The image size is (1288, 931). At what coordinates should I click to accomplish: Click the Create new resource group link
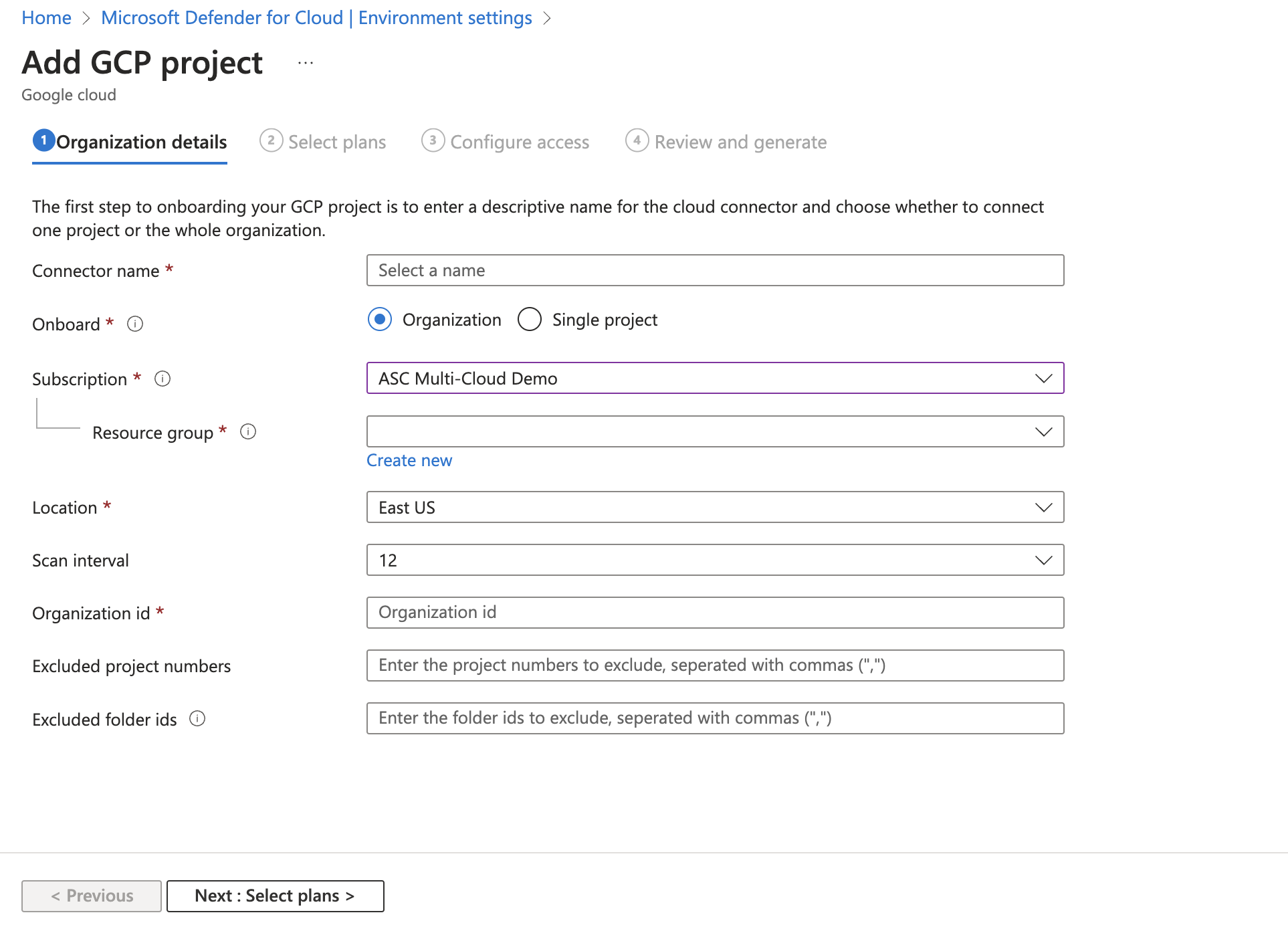point(409,460)
